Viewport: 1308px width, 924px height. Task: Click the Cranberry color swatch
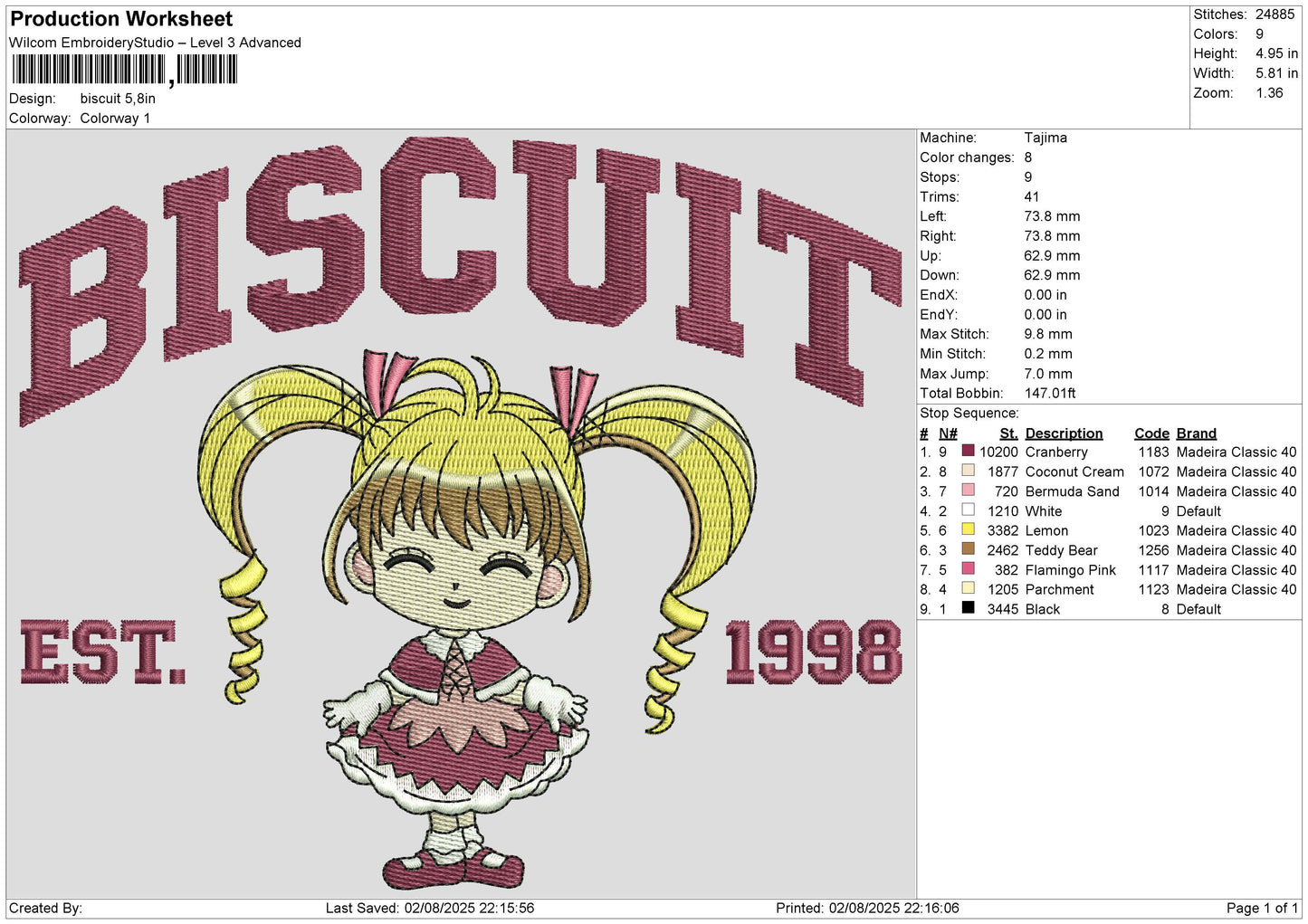[x=968, y=451]
